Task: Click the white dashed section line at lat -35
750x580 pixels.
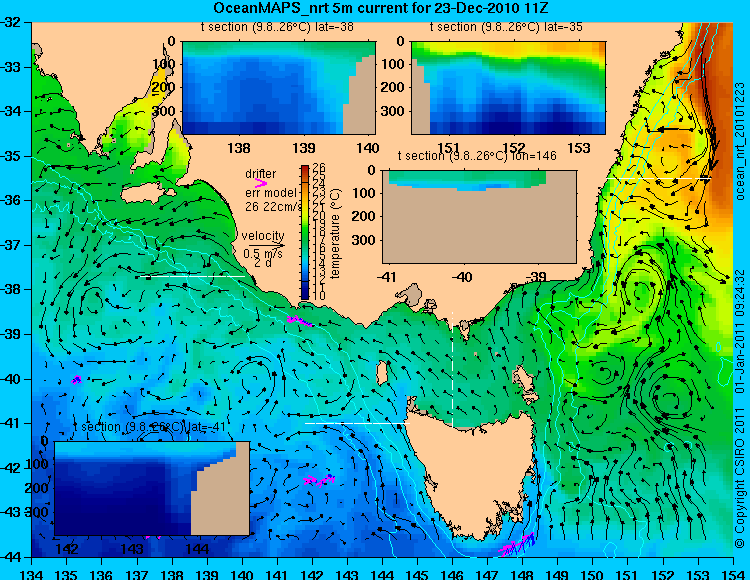Action: pos(659,178)
